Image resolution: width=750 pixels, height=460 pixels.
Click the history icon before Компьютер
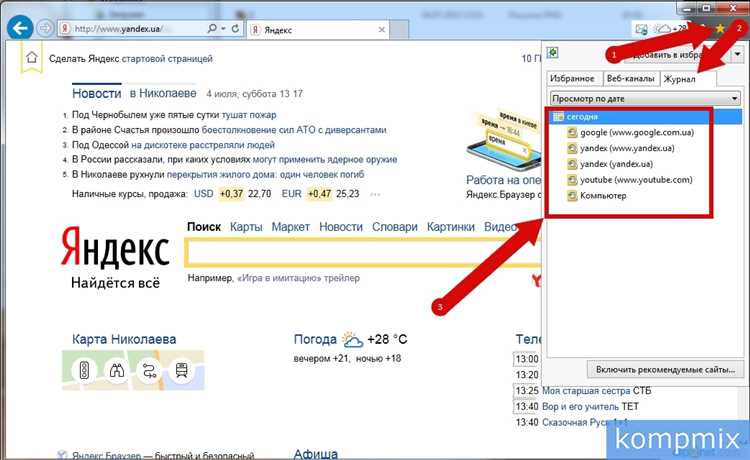tap(572, 196)
